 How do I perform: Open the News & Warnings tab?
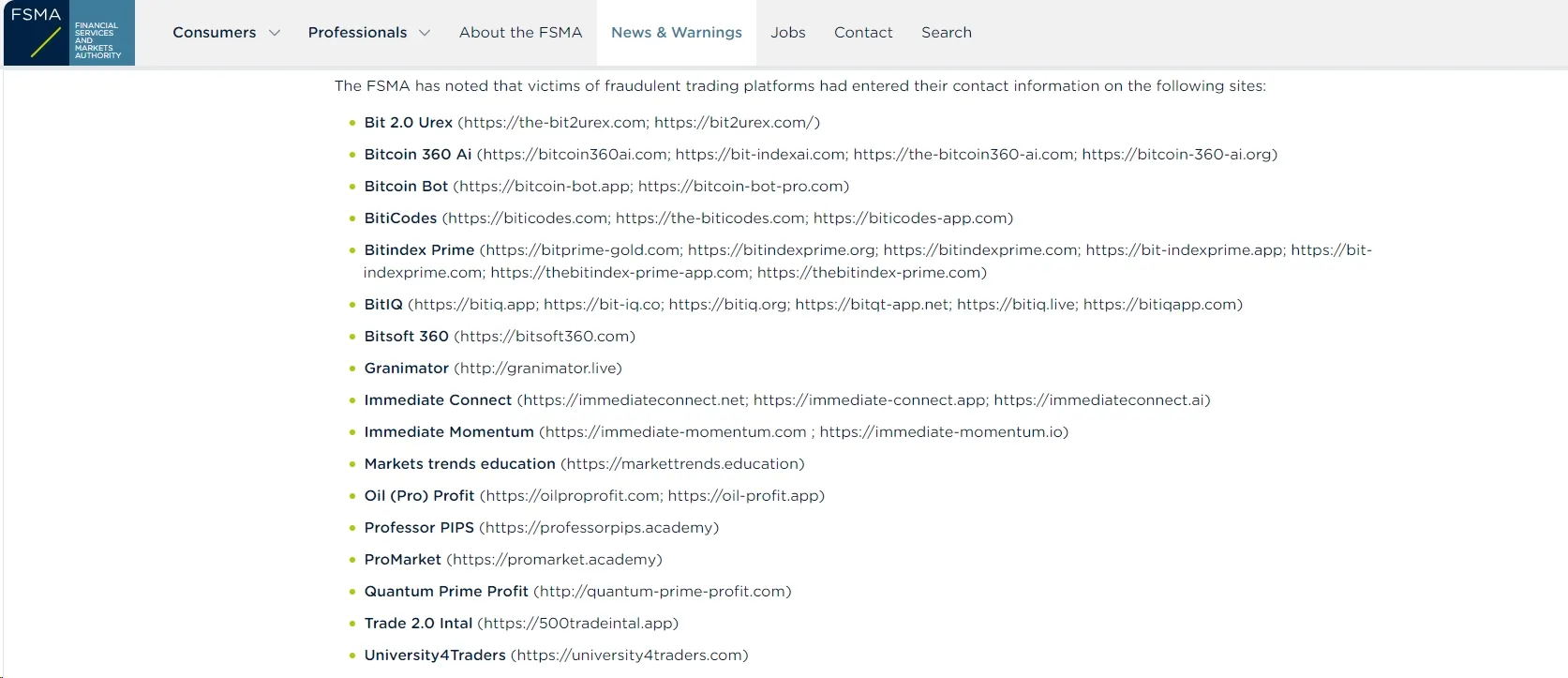click(677, 33)
